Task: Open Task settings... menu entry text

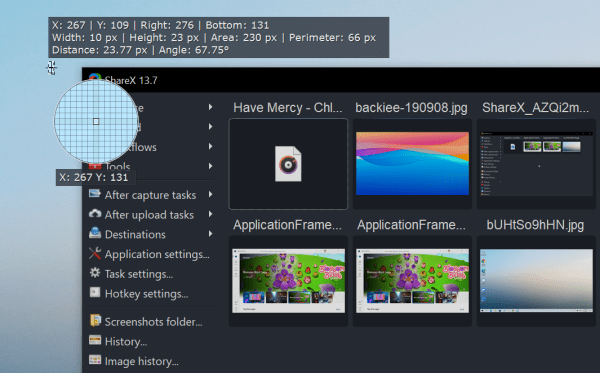Action: pyautogui.click(x=139, y=274)
